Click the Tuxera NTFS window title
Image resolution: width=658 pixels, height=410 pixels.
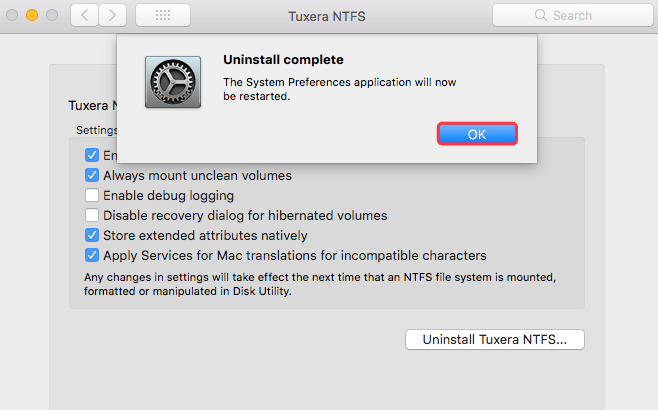[x=327, y=16]
